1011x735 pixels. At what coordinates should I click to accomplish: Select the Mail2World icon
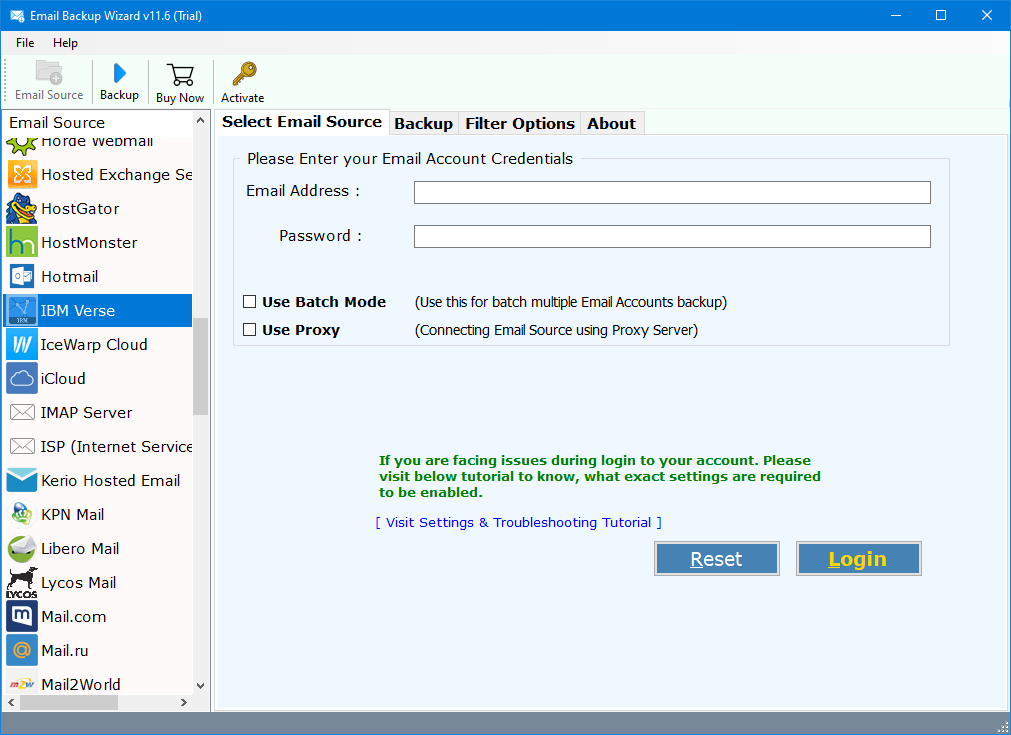[x=22, y=683]
